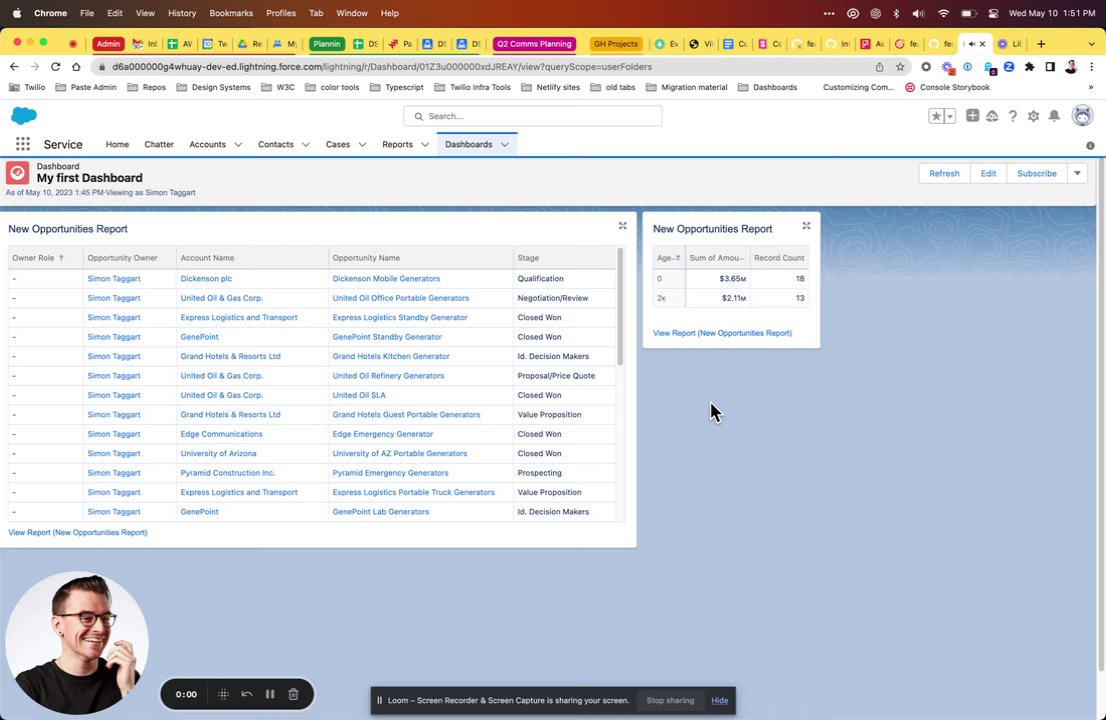Open the Trailhead guidance icon

(x=992, y=116)
